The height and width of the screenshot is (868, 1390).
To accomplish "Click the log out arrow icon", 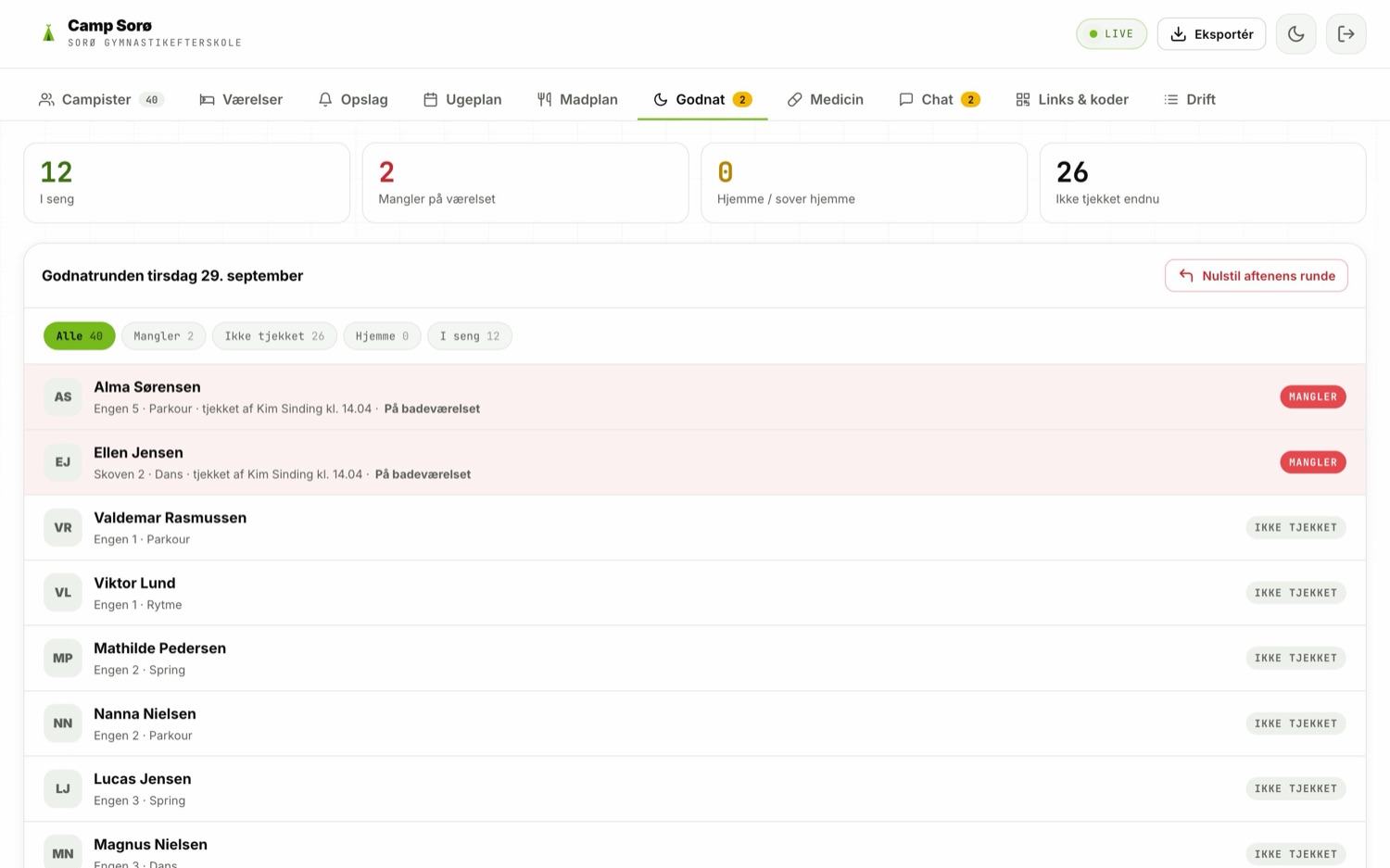I will click(x=1346, y=34).
